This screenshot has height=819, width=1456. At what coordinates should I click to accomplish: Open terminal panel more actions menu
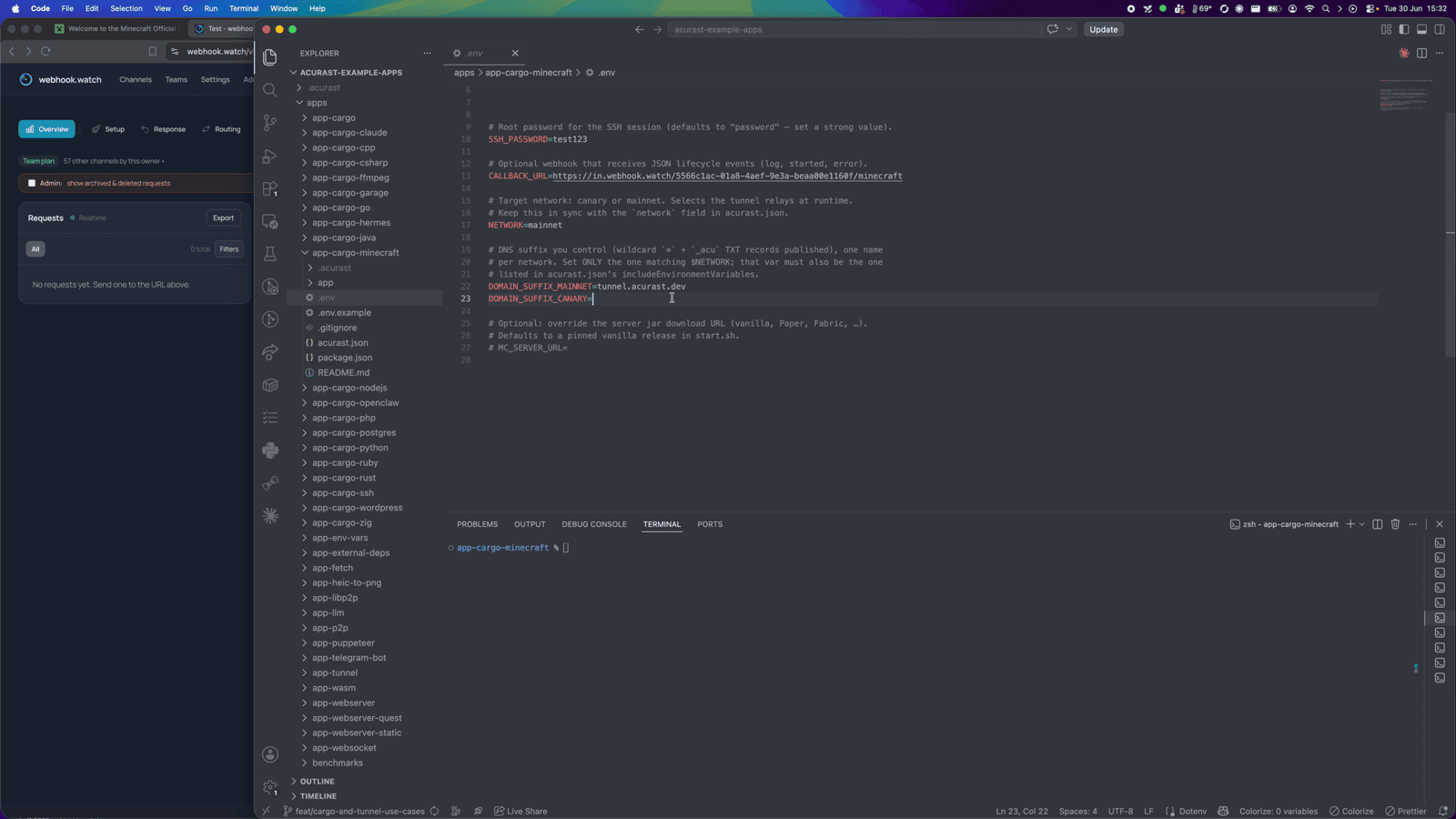coord(1413,524)
